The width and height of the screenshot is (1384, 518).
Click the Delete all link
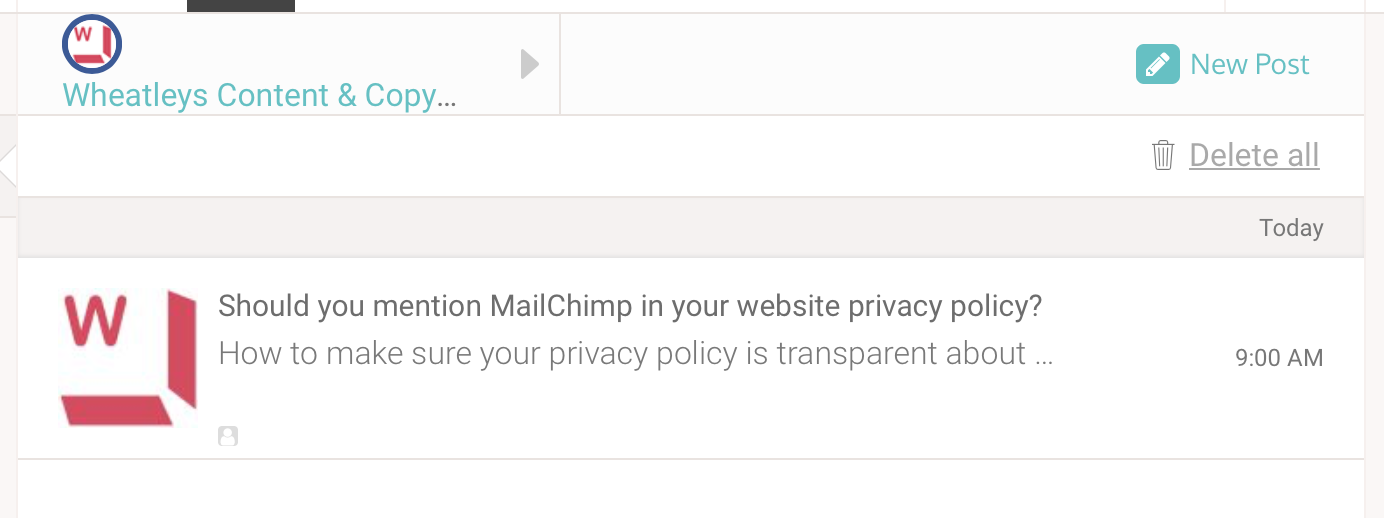(1254, 155)
